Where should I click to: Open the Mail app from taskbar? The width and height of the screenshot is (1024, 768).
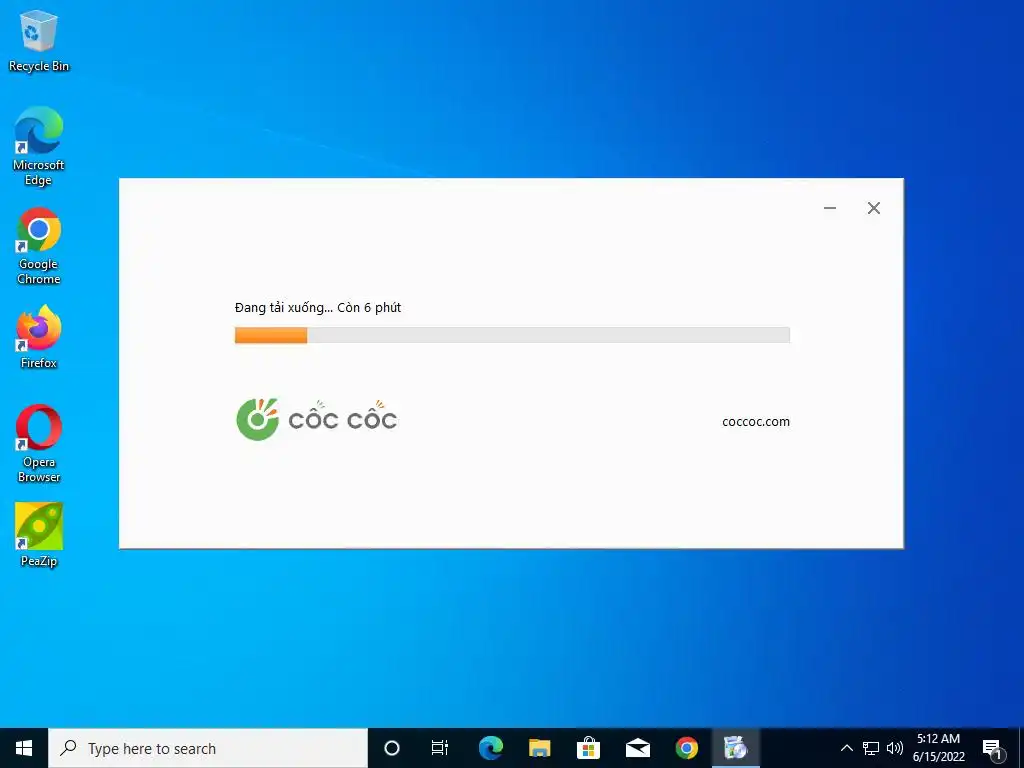click(637, 748)
